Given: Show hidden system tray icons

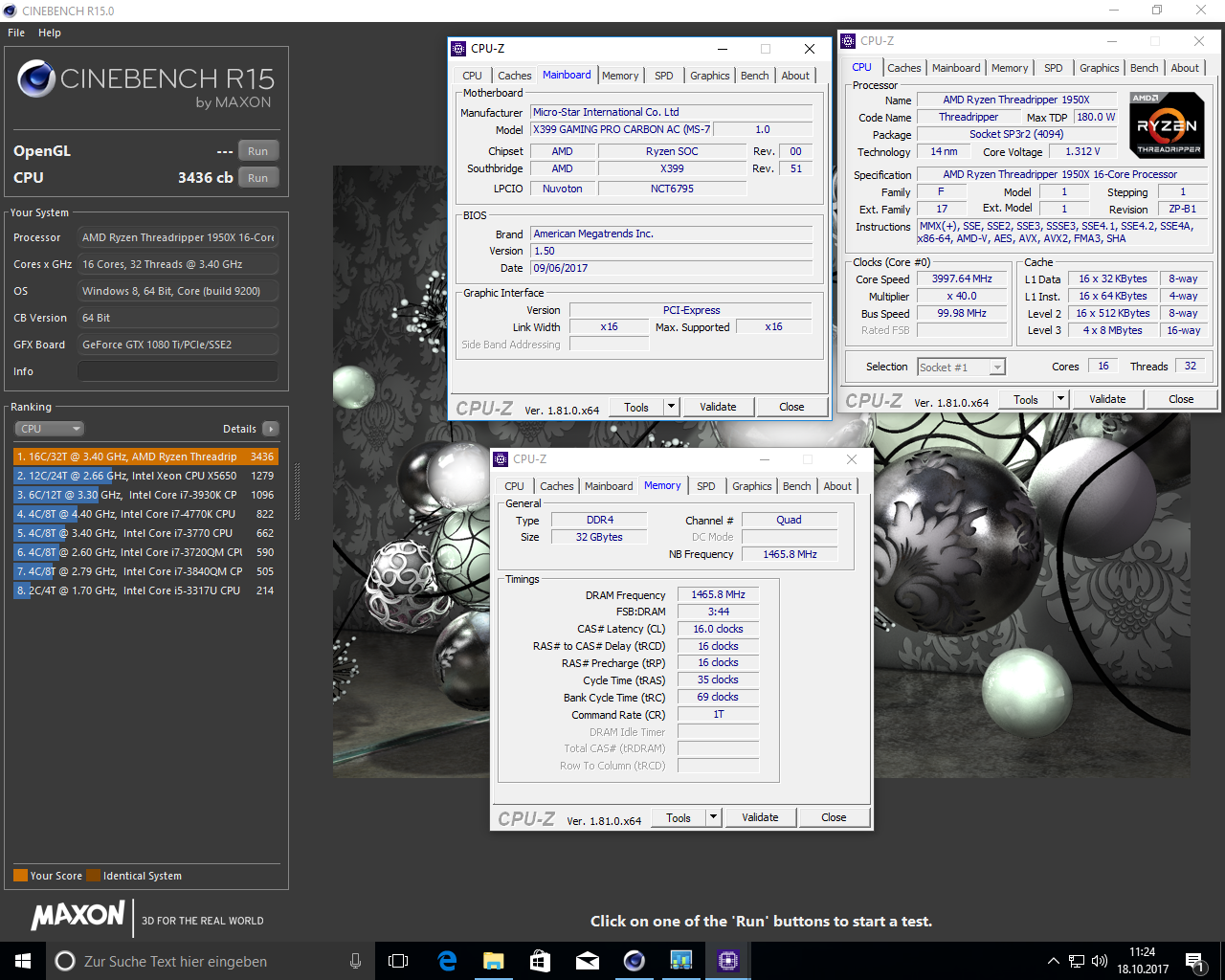Looking at the screenshot, I should 1053,961.
